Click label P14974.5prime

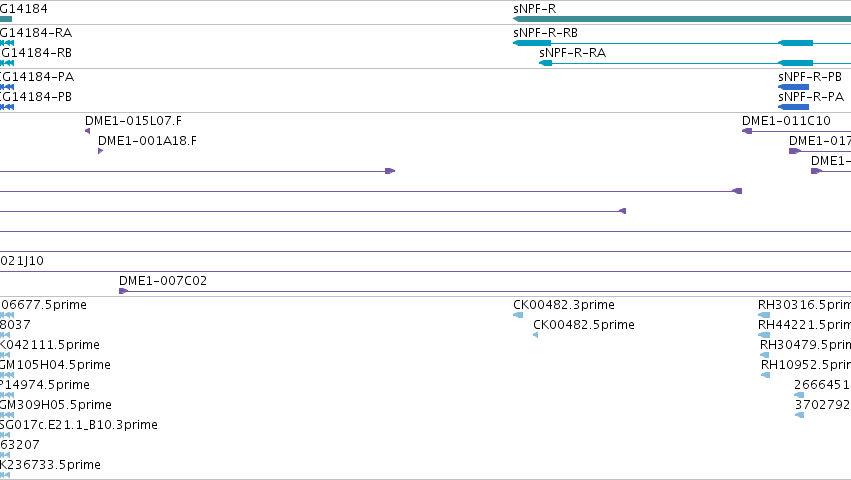(45, 385)
